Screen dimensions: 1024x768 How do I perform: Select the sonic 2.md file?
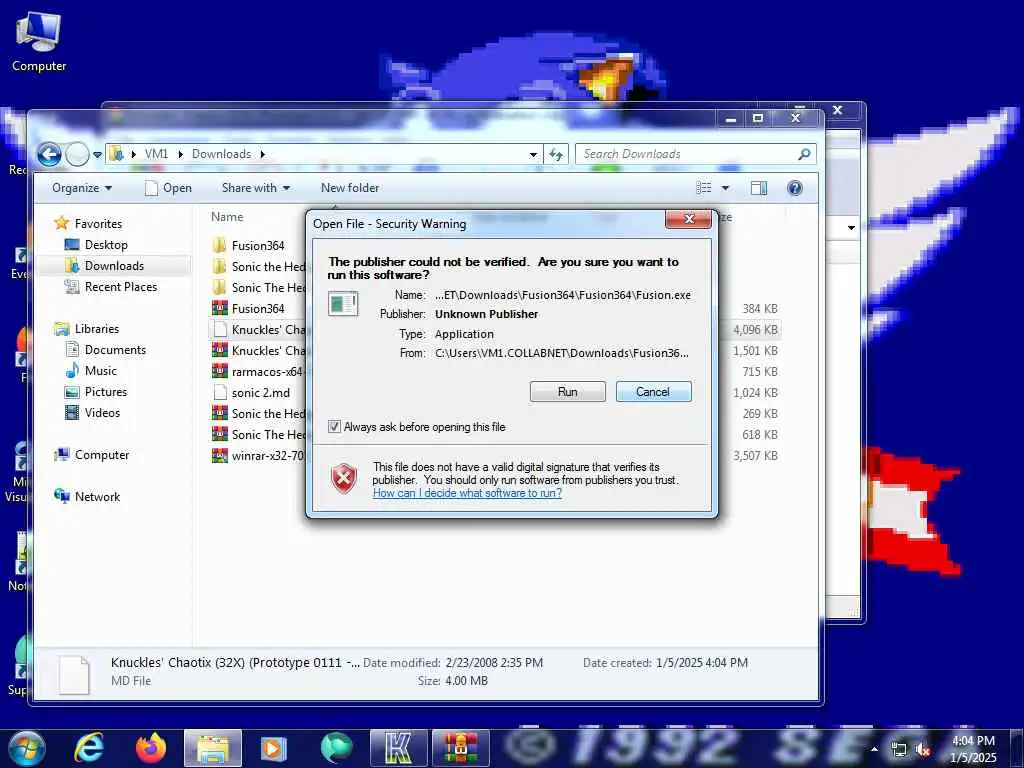click(261, 392)
